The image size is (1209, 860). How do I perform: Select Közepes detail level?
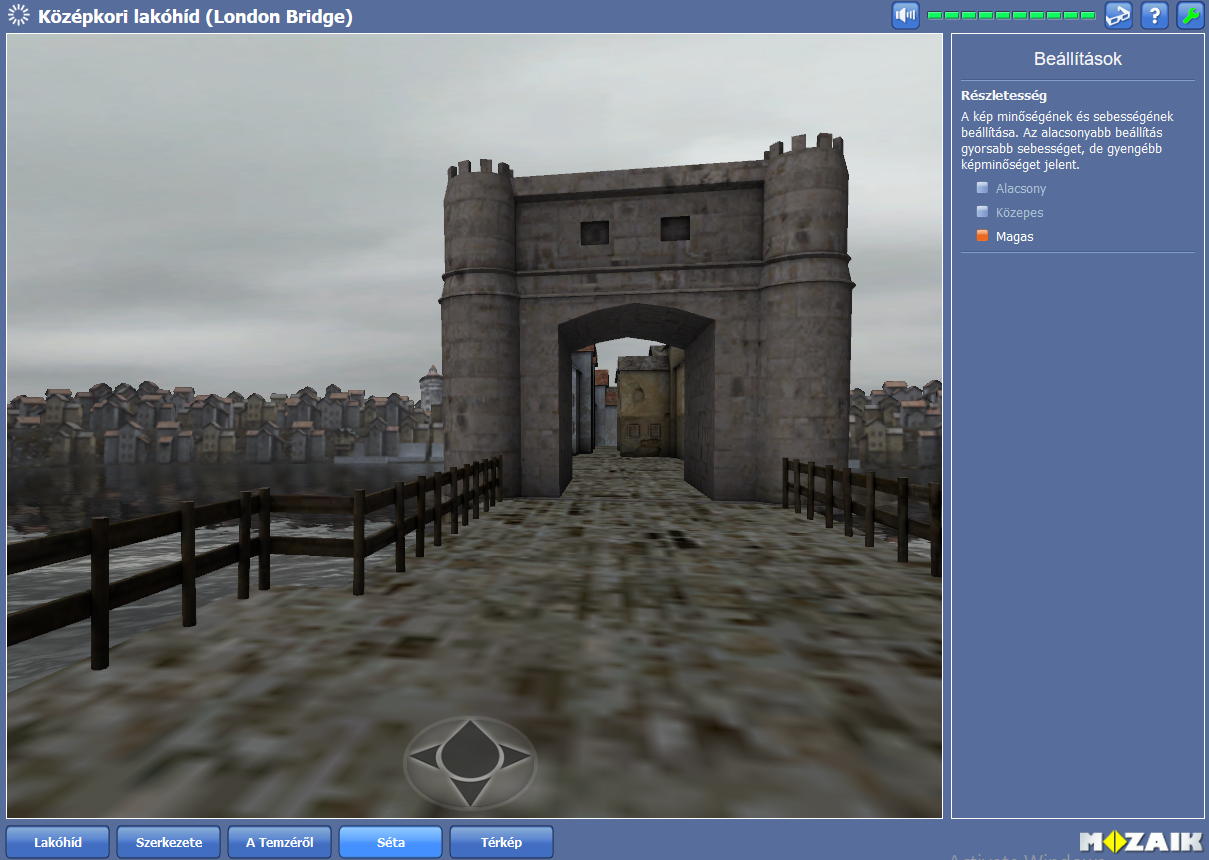click(x=1010, y=212)
